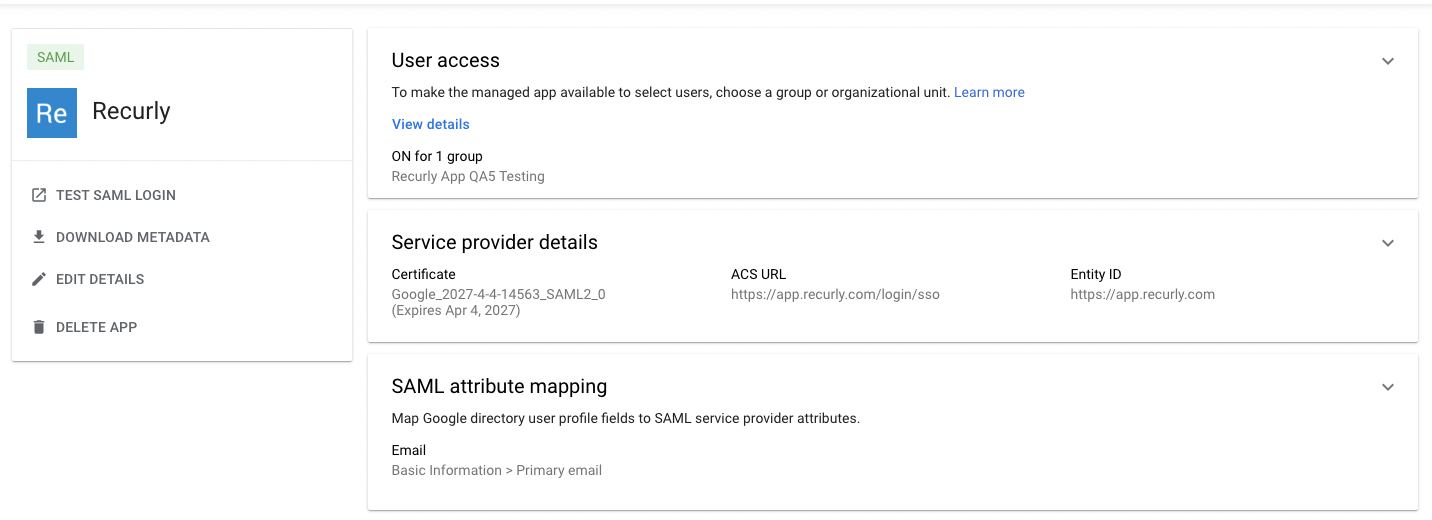Open TEST SAML LOGIN

116,195
